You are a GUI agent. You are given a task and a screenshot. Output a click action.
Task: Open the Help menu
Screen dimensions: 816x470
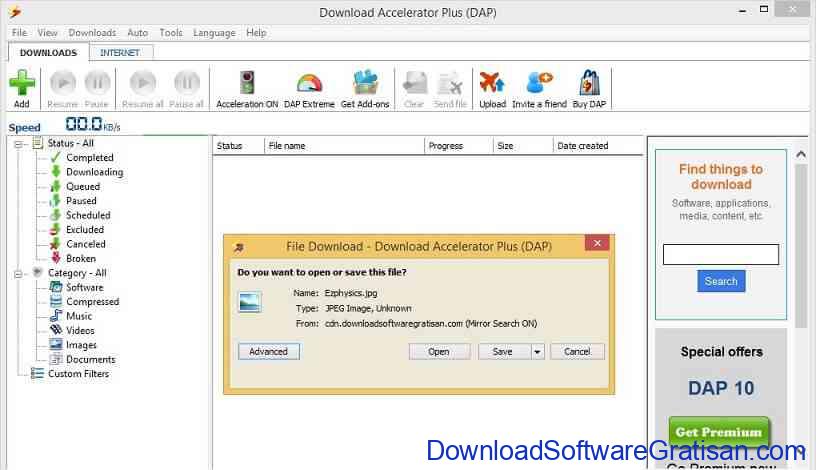coord(256,33)
